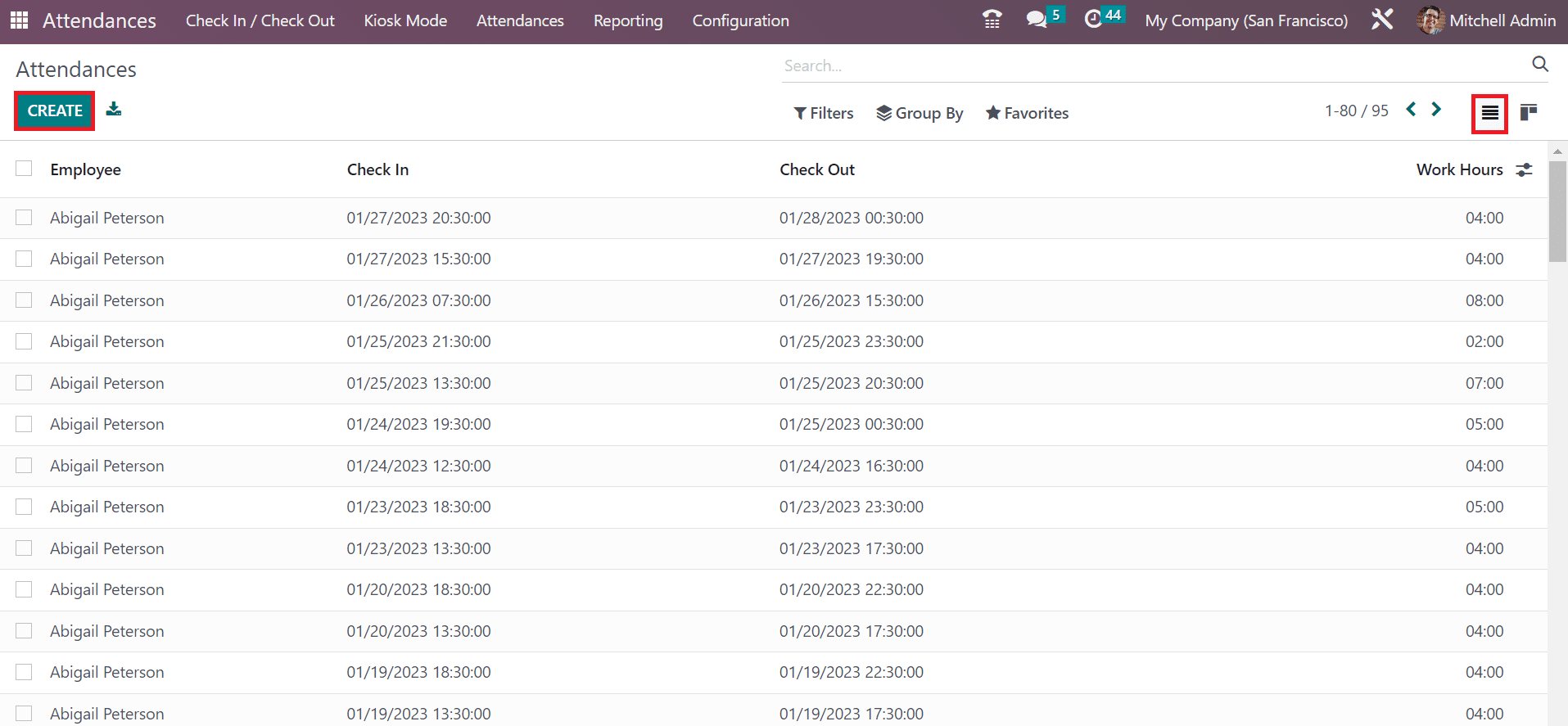Open the Reporting menu

(x=628, y=20)
